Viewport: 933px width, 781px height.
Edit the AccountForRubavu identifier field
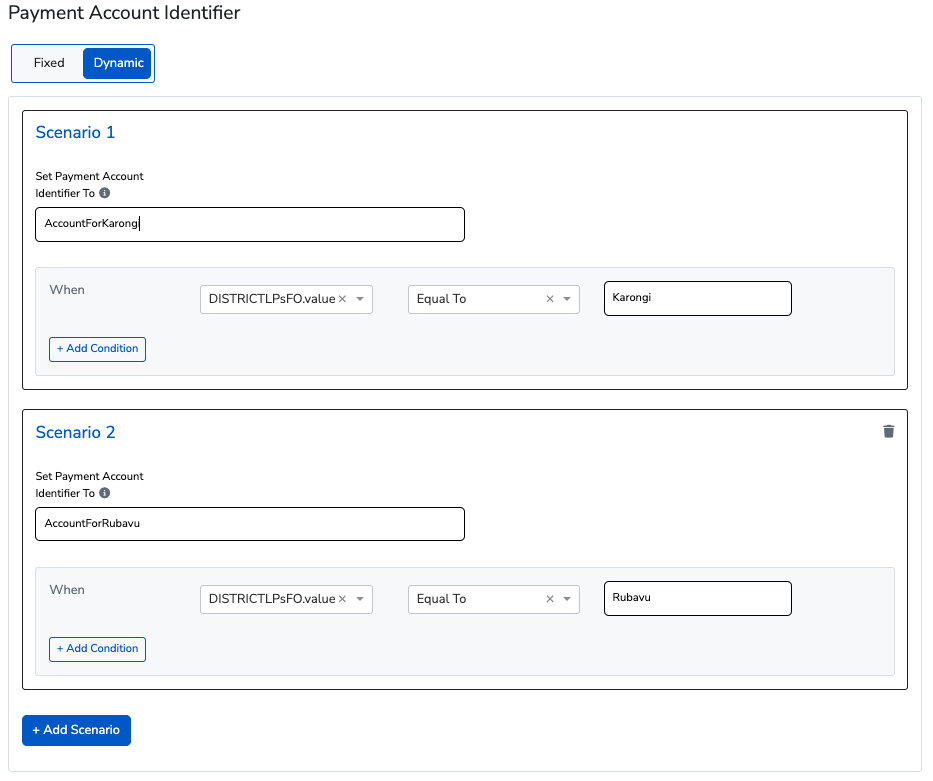tap(250, 524)
